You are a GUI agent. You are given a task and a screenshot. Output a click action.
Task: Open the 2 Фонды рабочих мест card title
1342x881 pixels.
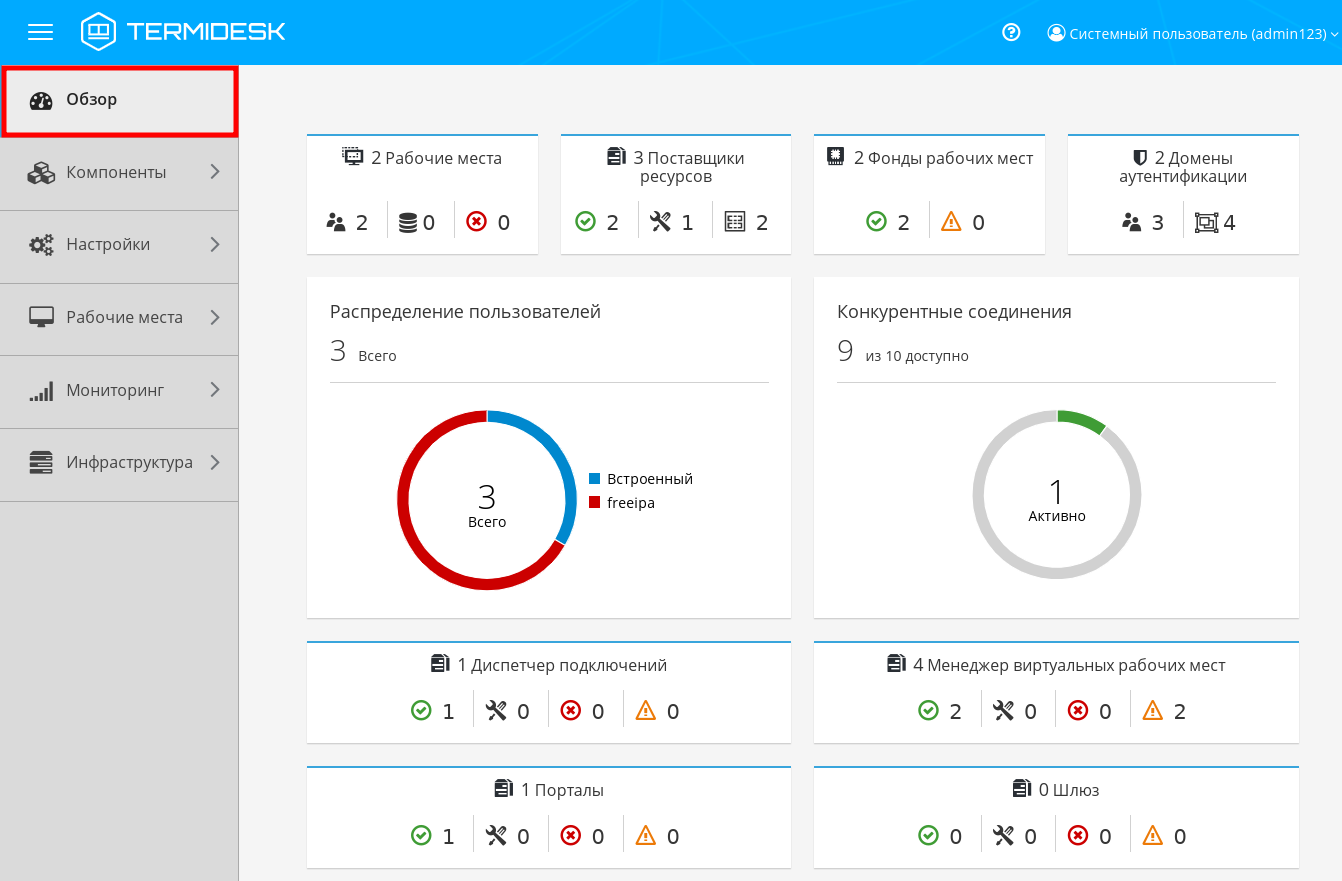click(943, 158)
